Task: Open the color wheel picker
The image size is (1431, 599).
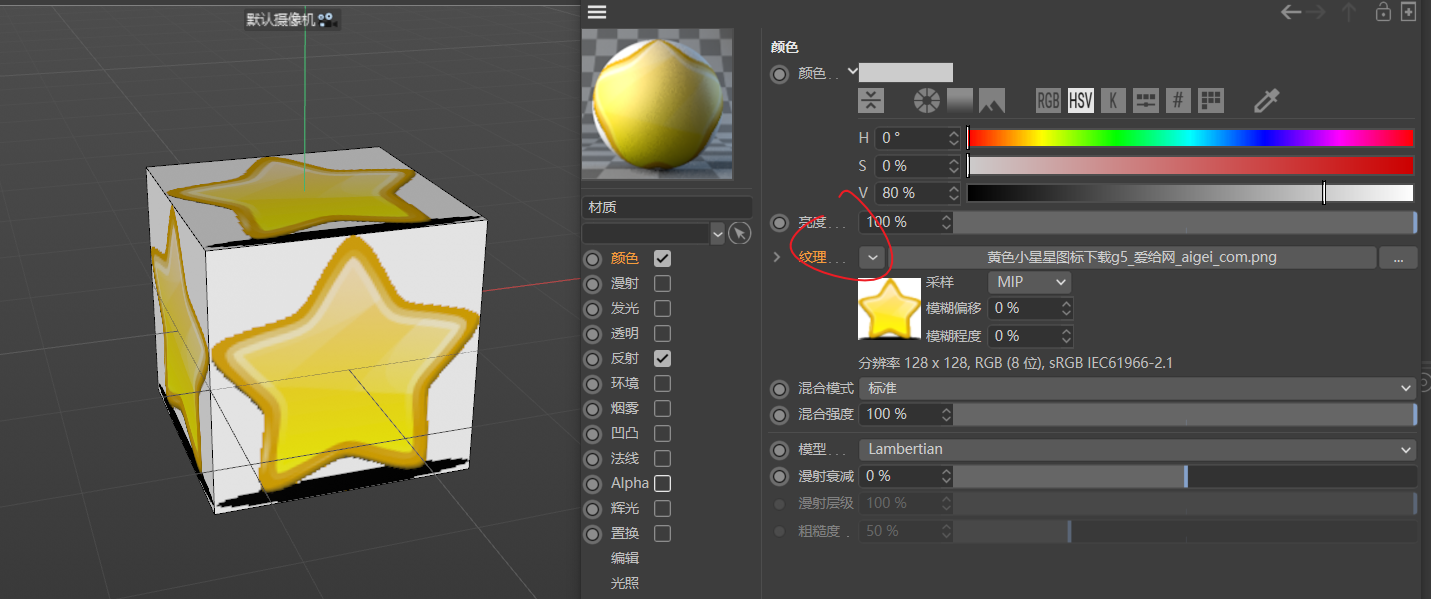Action: (x=927, y=100)
